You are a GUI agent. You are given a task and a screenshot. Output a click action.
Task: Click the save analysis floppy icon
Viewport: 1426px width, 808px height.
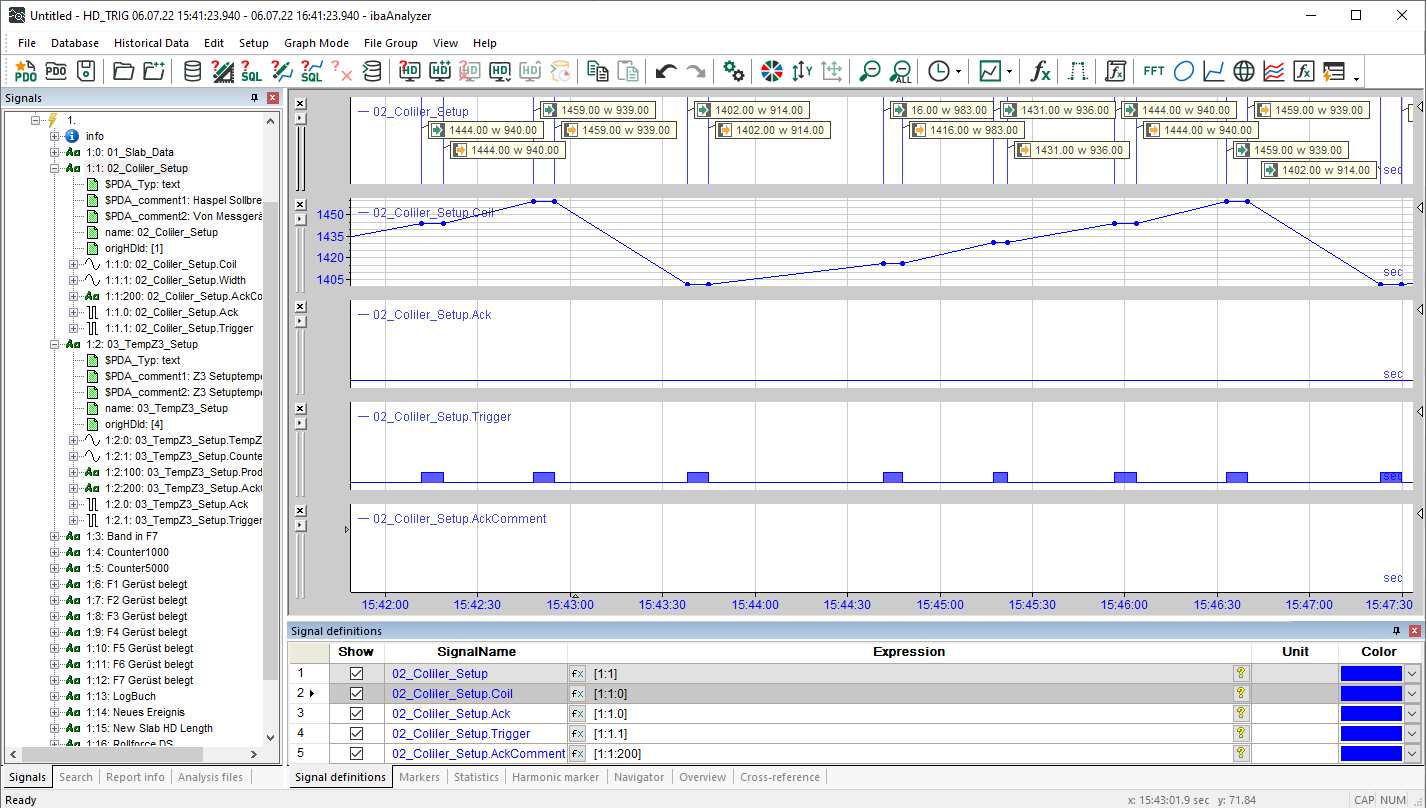[86, 71]
